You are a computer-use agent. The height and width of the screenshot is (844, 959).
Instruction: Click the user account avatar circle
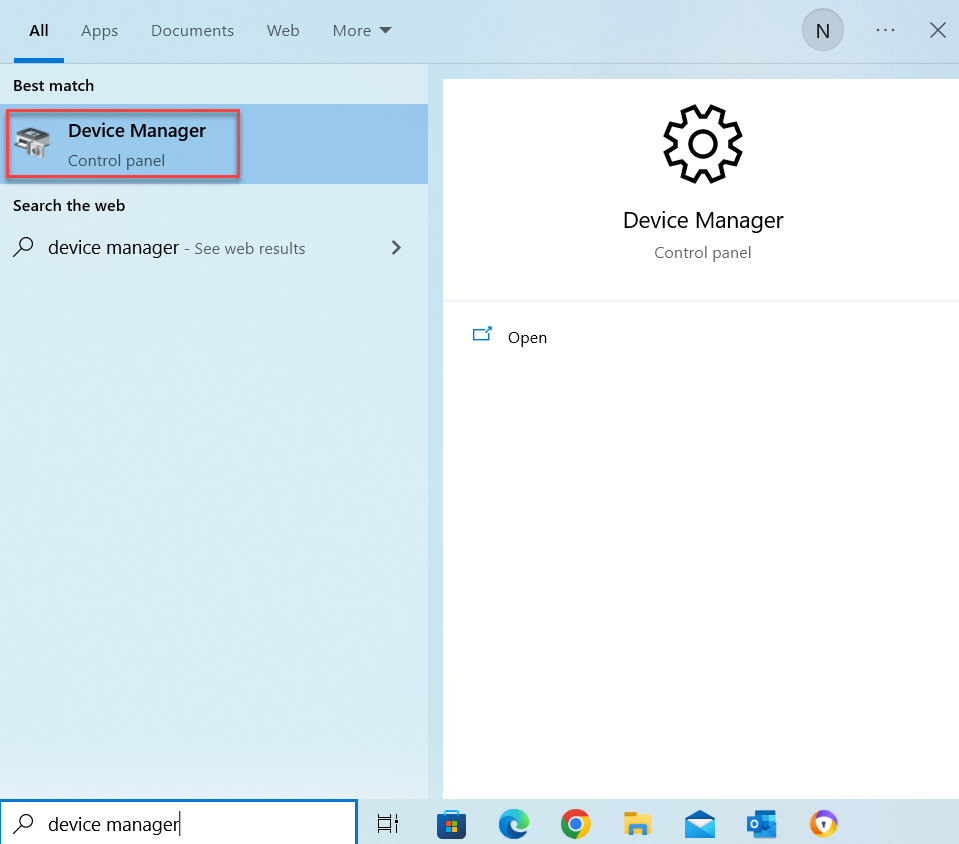click(x=822, y=30)
